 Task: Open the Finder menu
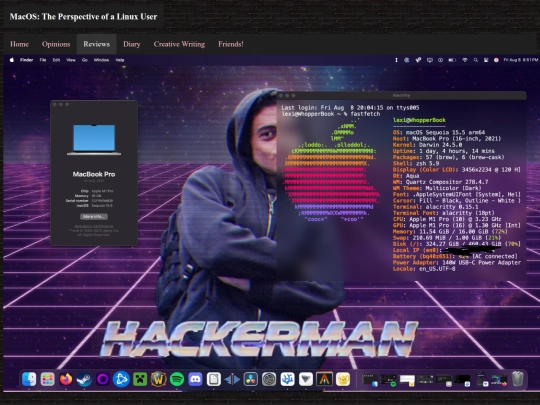point(26,60)
